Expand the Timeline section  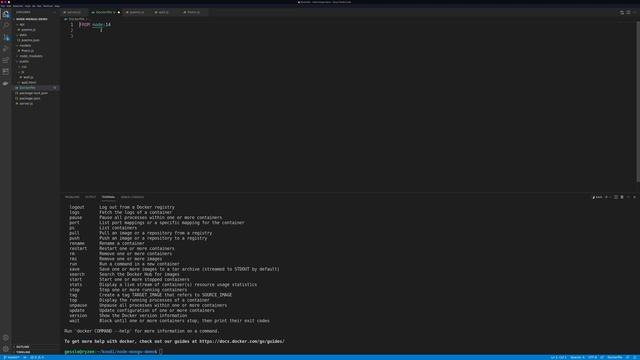[x=23, y=352]
